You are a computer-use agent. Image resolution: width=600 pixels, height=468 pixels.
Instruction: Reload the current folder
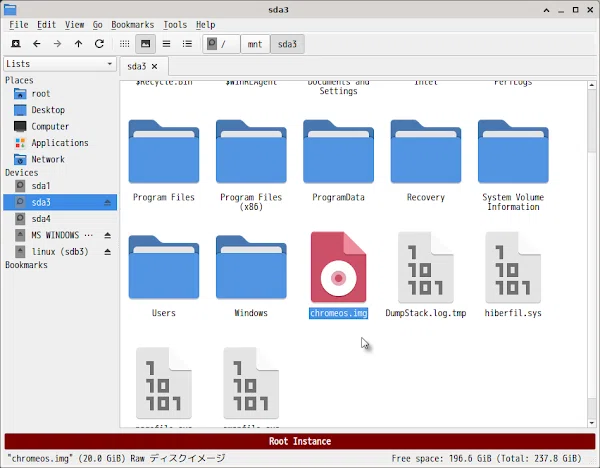(99, 44)
